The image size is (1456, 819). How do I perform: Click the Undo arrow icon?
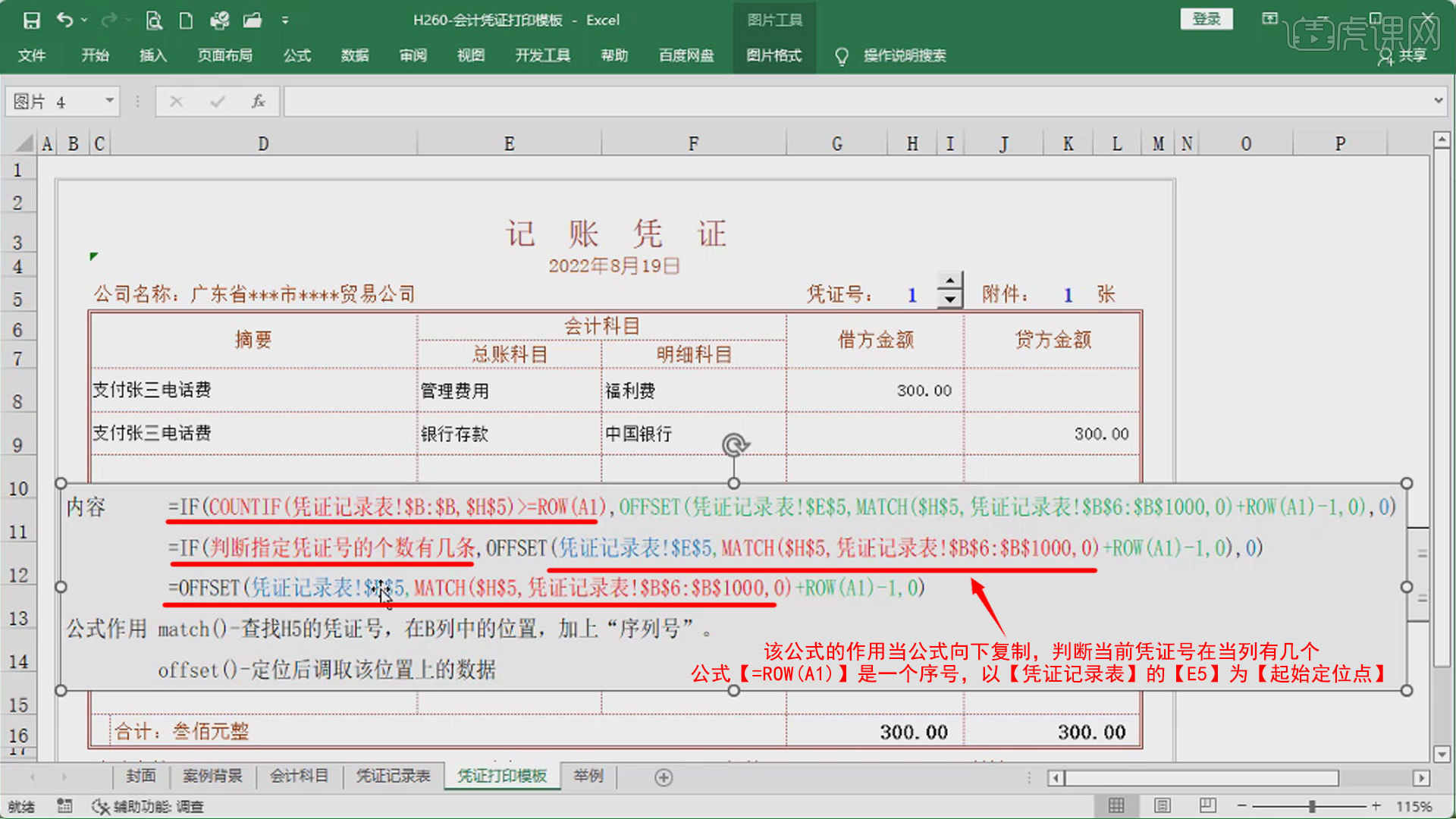(65, 20)
